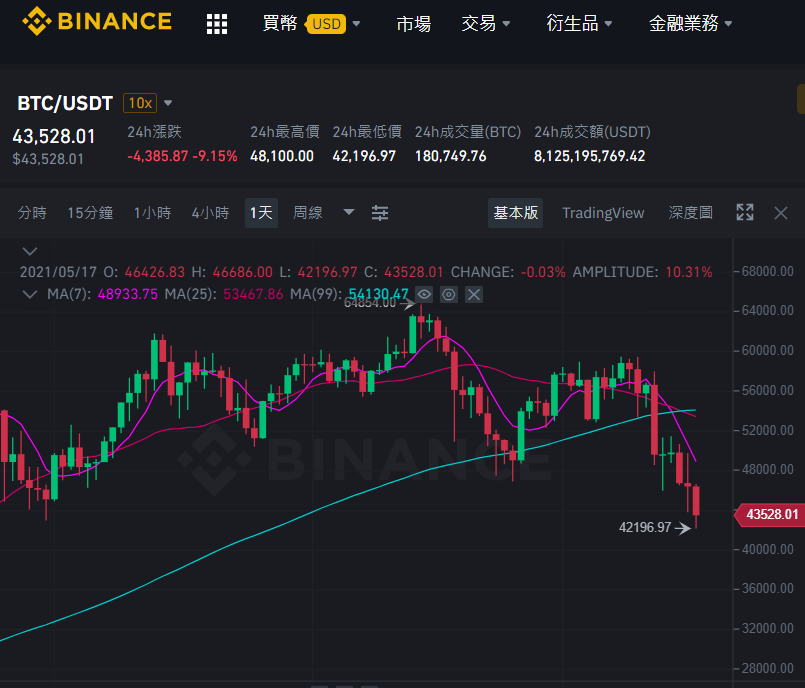Click the Binance logo

click(97, 22)
